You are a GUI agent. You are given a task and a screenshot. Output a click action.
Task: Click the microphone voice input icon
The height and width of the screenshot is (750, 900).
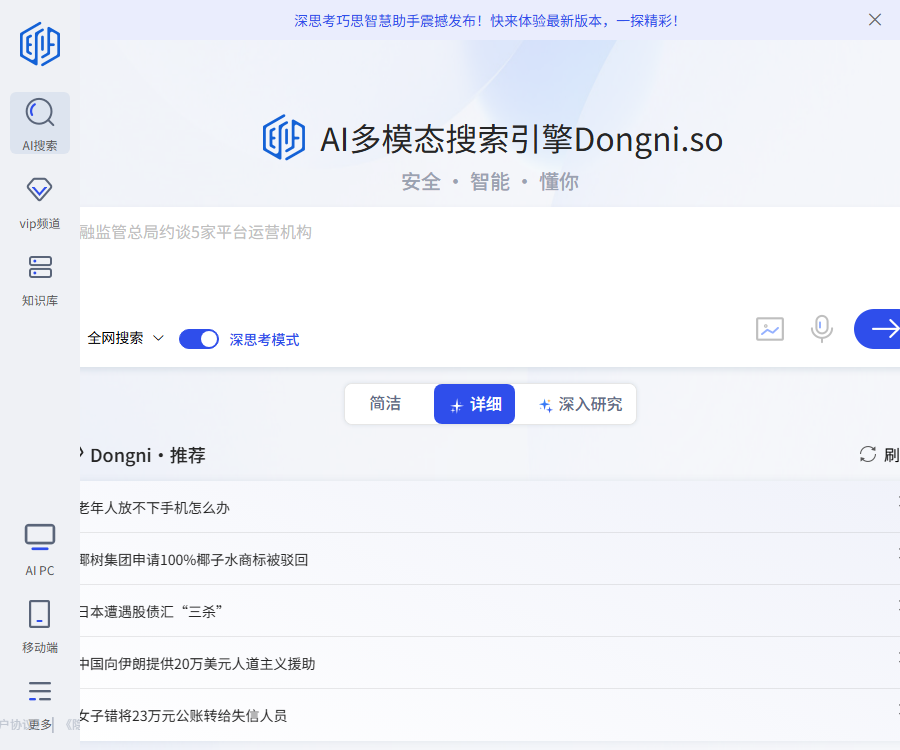[821, 329]
